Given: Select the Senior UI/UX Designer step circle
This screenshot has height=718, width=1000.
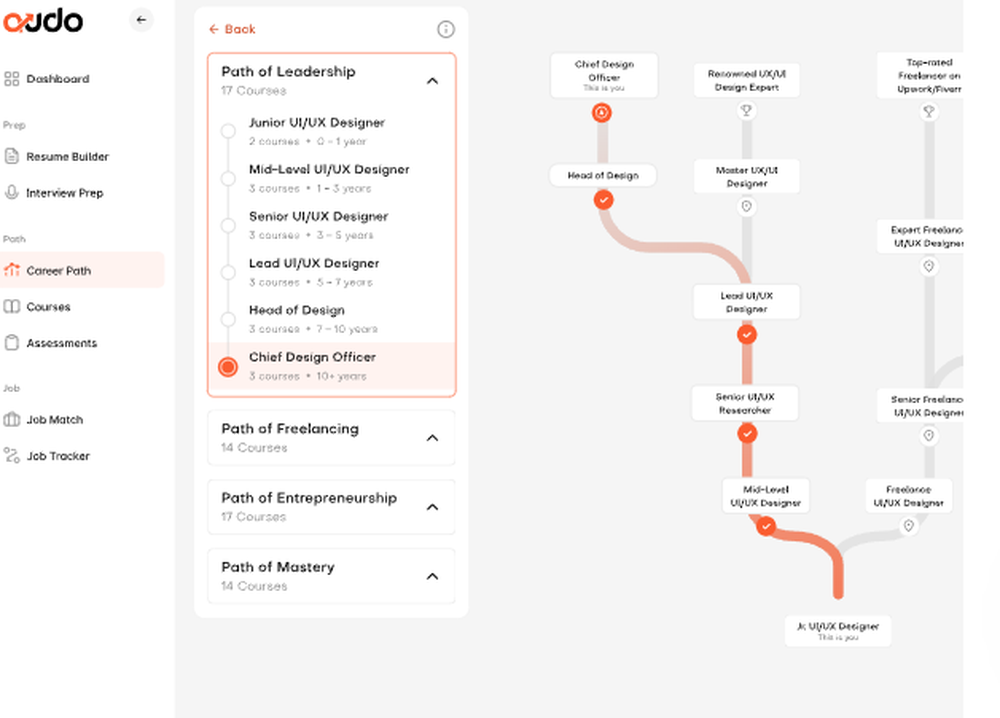Looking at the screenshot, I should [x=228, y=225].
